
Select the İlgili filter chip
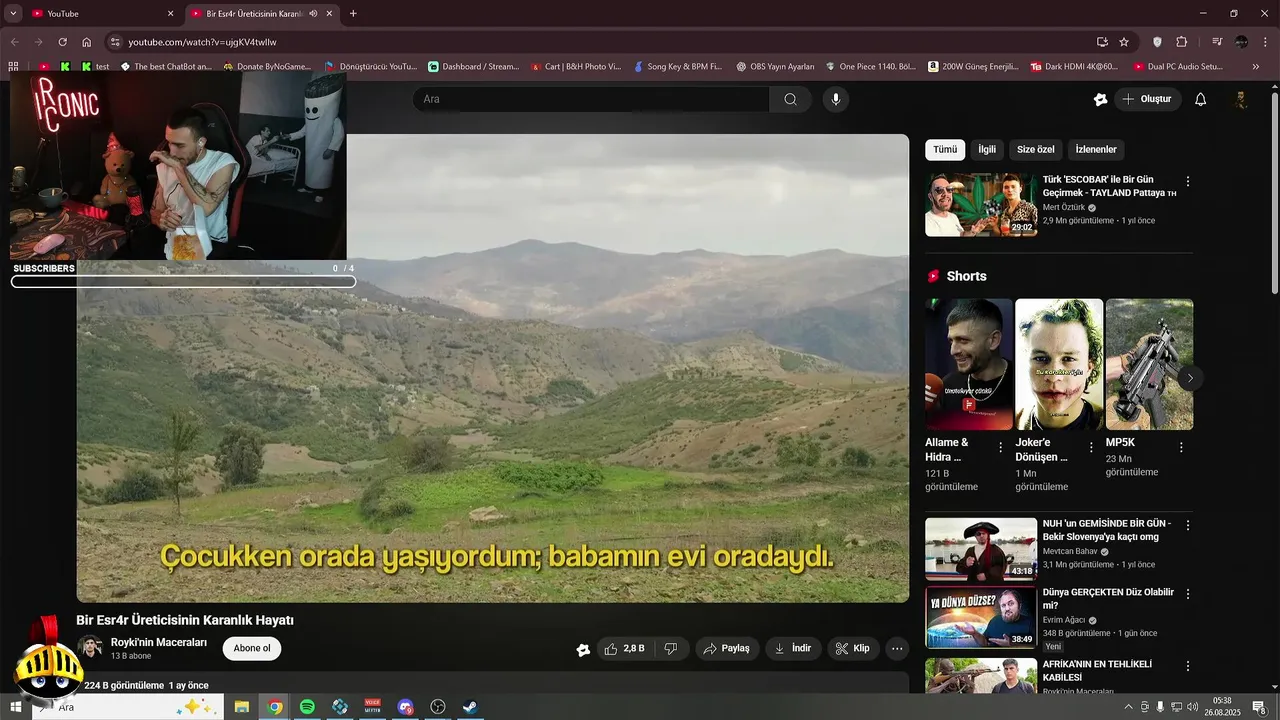[987, 149]
